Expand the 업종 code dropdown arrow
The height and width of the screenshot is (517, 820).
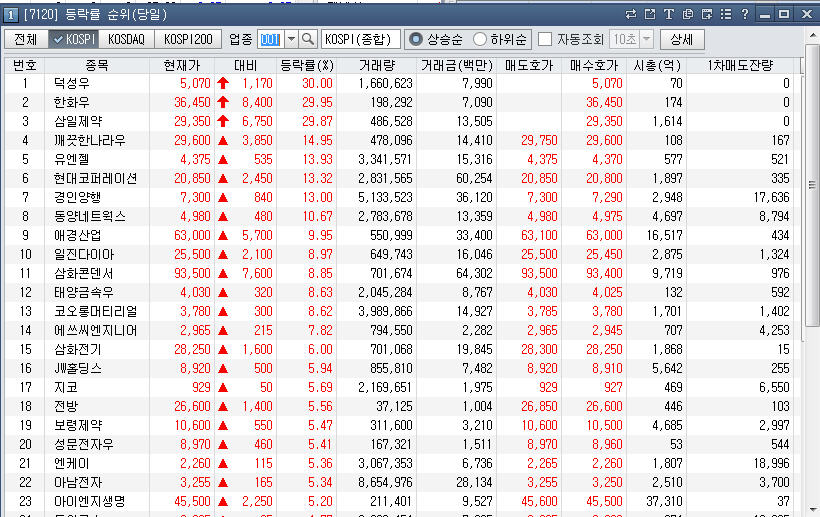click(x=291, y=39)
